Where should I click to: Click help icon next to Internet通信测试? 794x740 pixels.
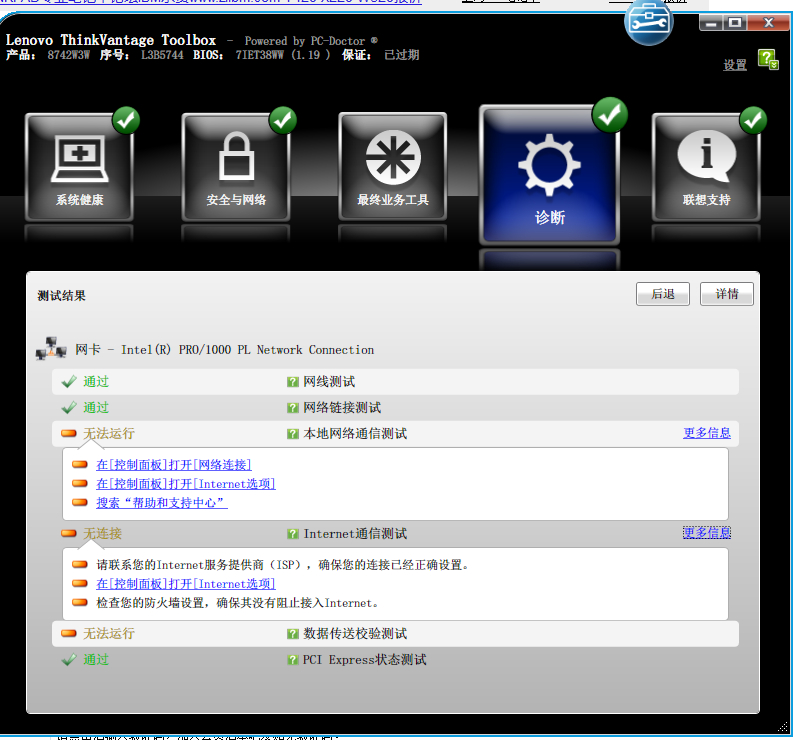point(293,534)
